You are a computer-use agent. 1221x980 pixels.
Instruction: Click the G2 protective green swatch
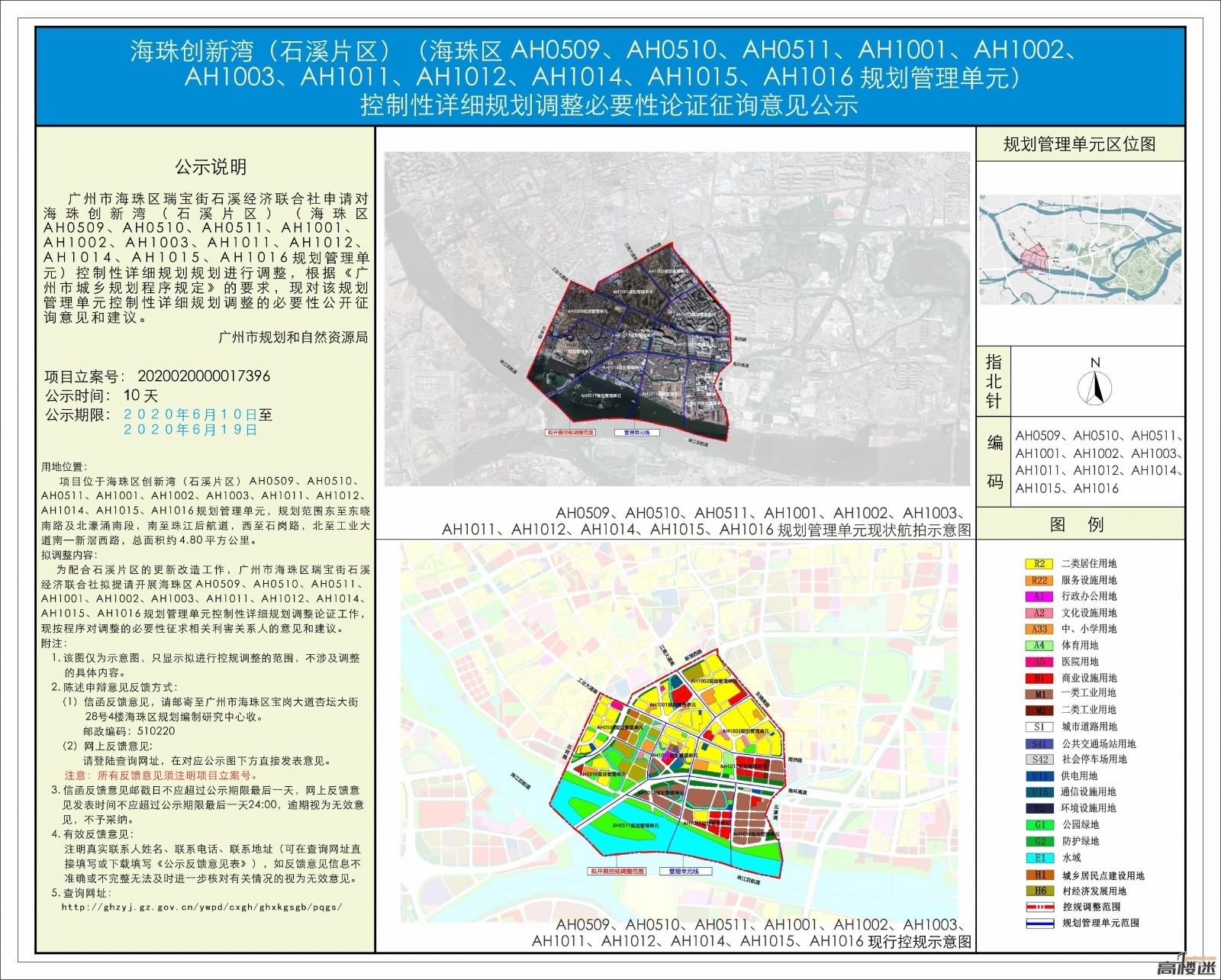(1039, 841)
